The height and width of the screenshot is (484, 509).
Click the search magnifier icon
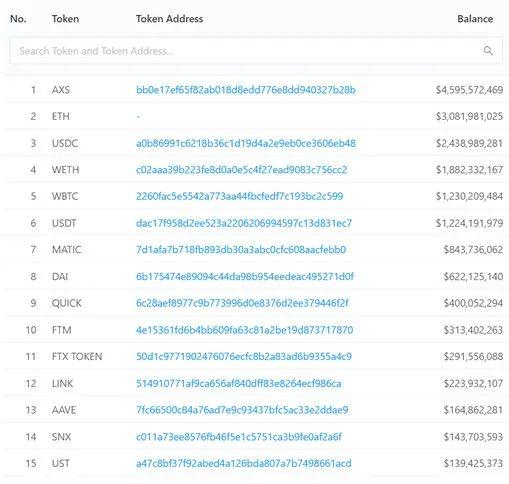488,51
